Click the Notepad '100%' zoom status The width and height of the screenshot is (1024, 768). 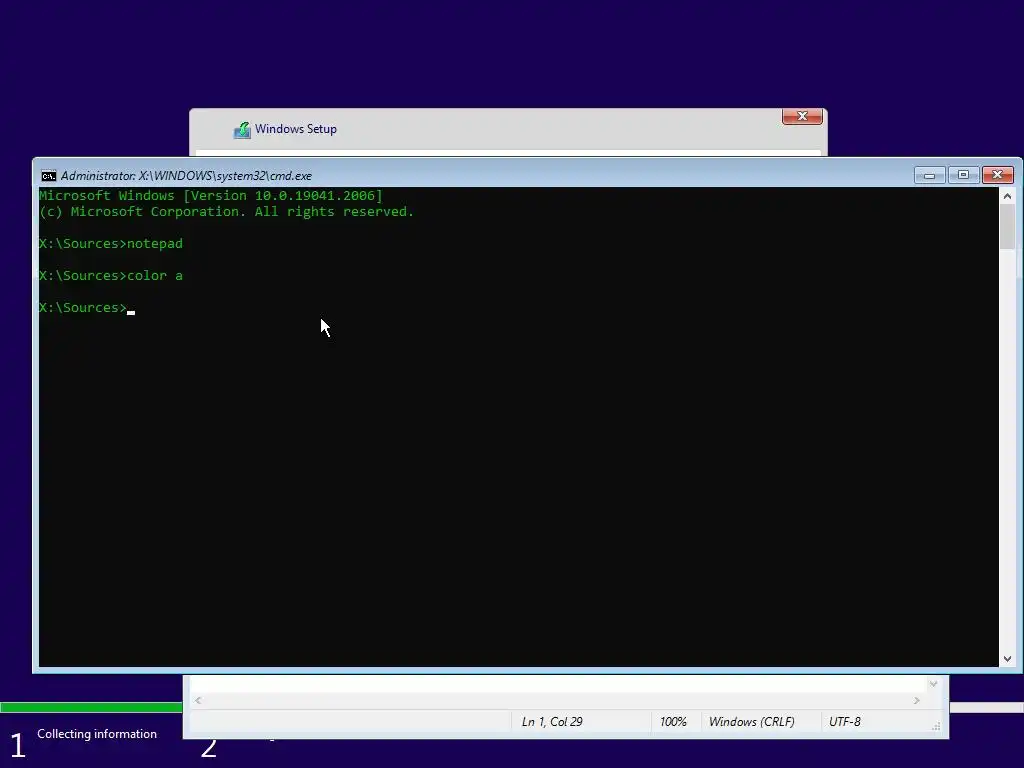[673, 722]
